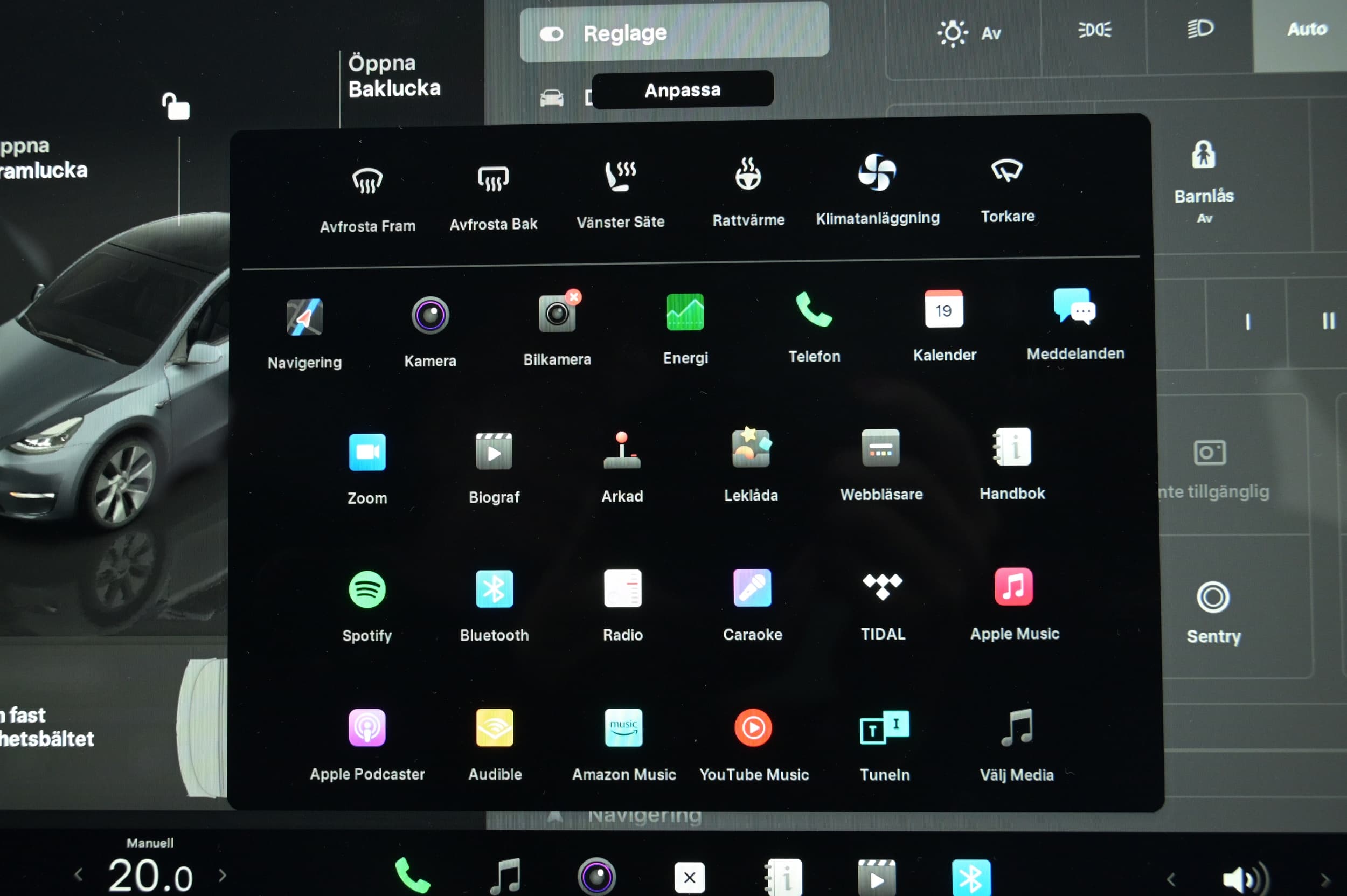The image size is (1347, 896).
Task: Open phone from the bottom dock
Action: [x=412, y=876]
